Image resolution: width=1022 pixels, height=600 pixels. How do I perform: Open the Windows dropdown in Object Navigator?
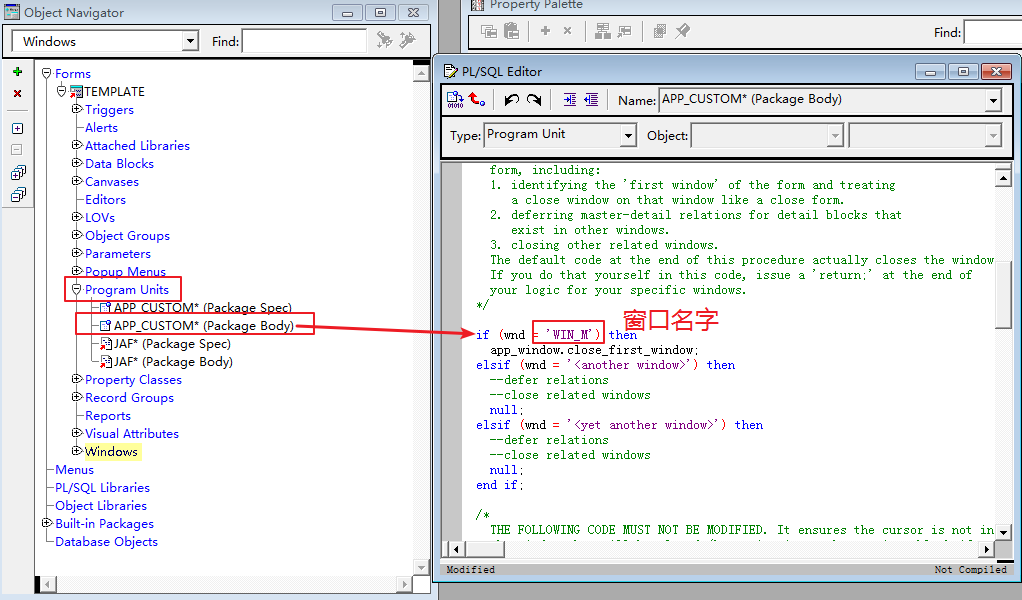coord(190,41)
